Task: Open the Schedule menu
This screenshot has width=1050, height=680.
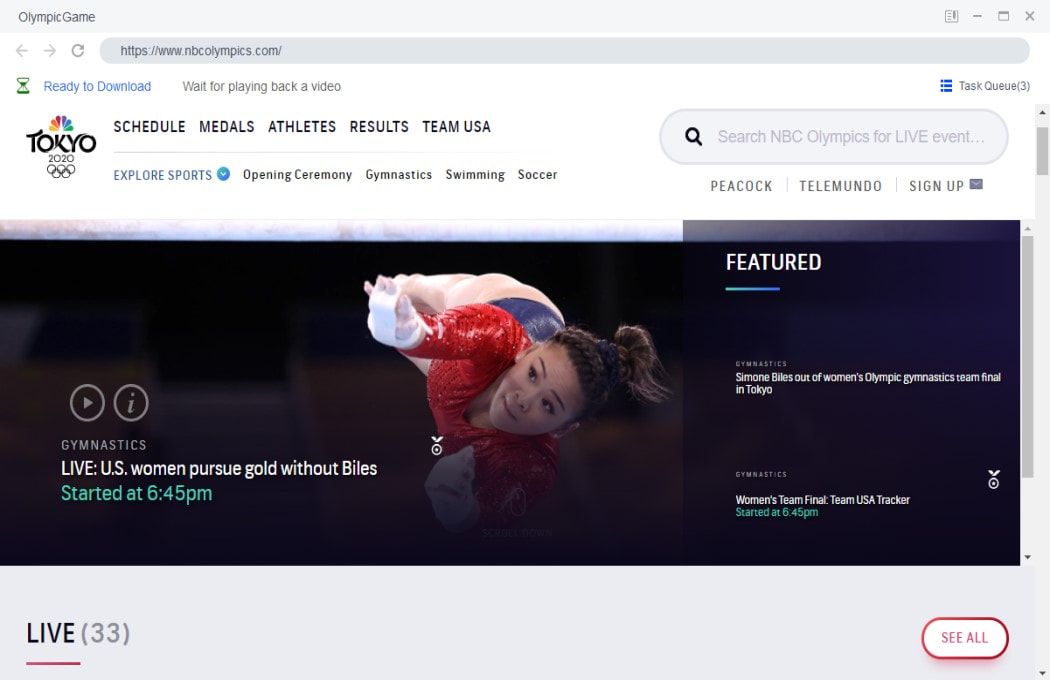Action: (x=149, y=127)
